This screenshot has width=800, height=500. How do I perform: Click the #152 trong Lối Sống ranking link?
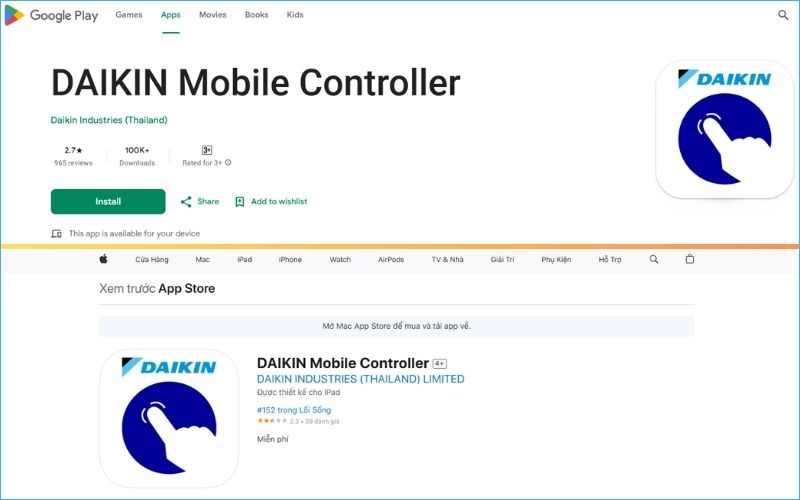tap(294, 410)
